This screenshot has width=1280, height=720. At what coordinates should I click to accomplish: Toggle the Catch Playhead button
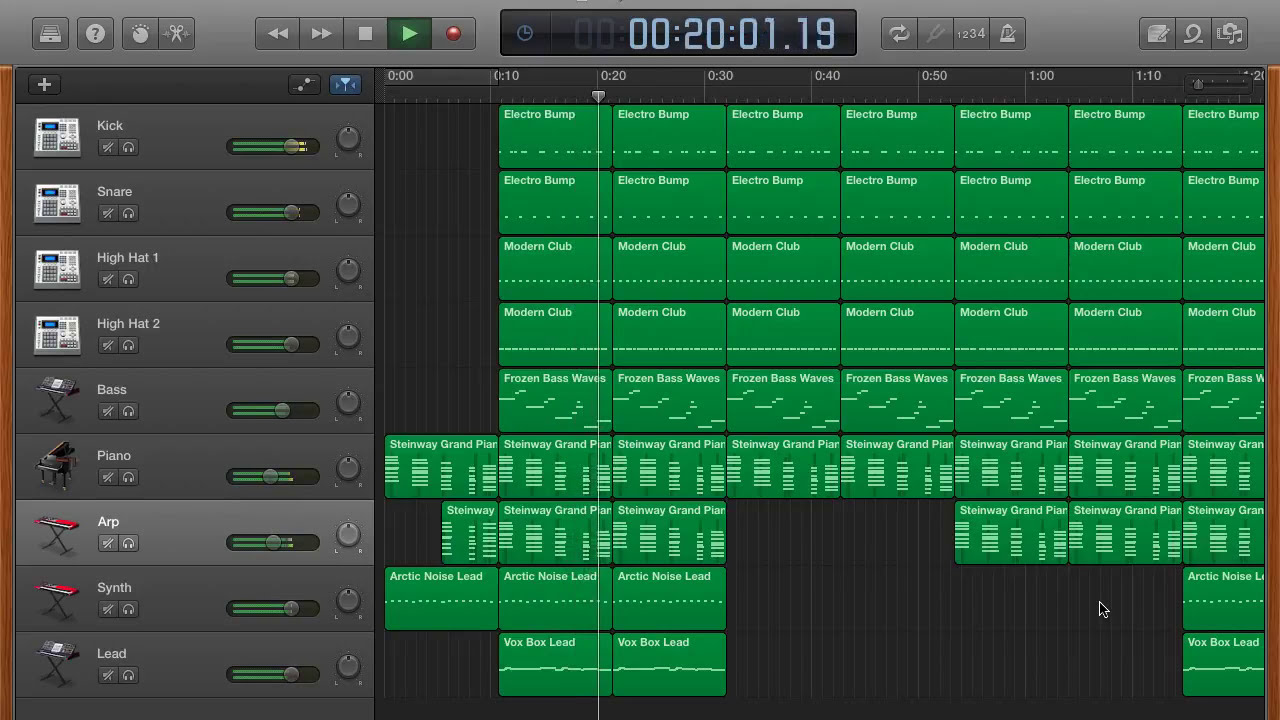(x=345, y=85)
